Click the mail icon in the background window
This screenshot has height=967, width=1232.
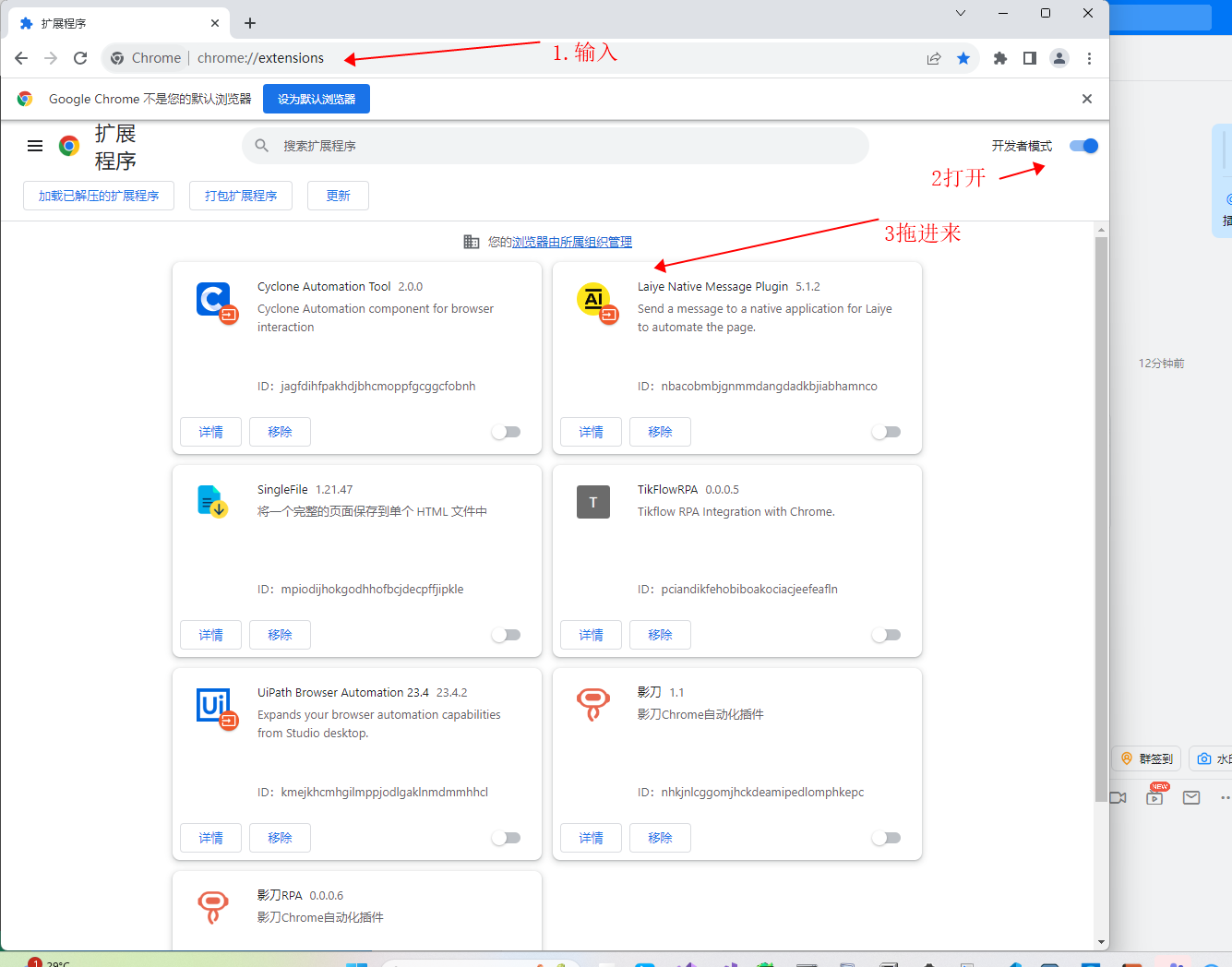click(x=1191, y=797)
